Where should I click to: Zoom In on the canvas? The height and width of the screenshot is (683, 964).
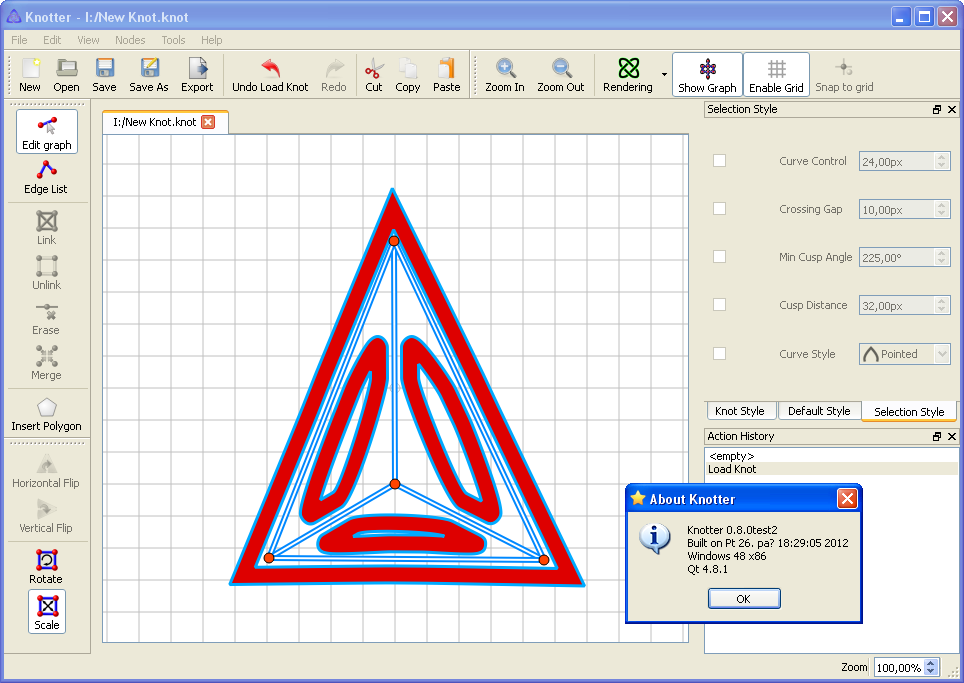[x=505, y=75]
